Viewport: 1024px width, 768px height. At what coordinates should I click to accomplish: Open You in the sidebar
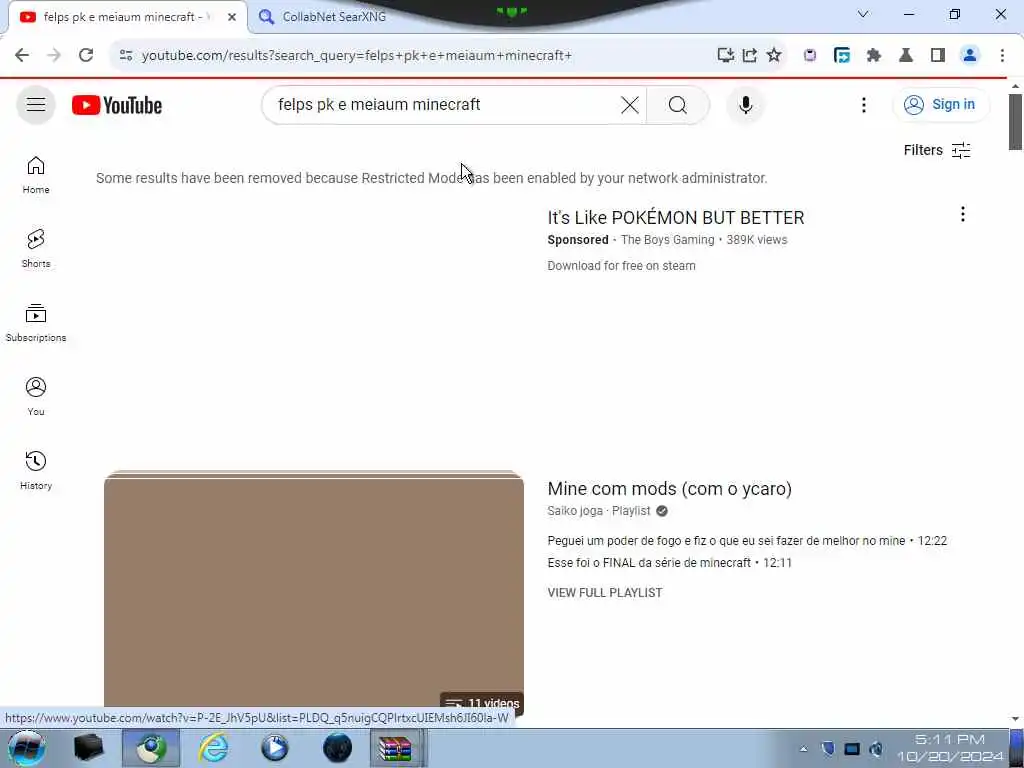click(x=36, y=396)
